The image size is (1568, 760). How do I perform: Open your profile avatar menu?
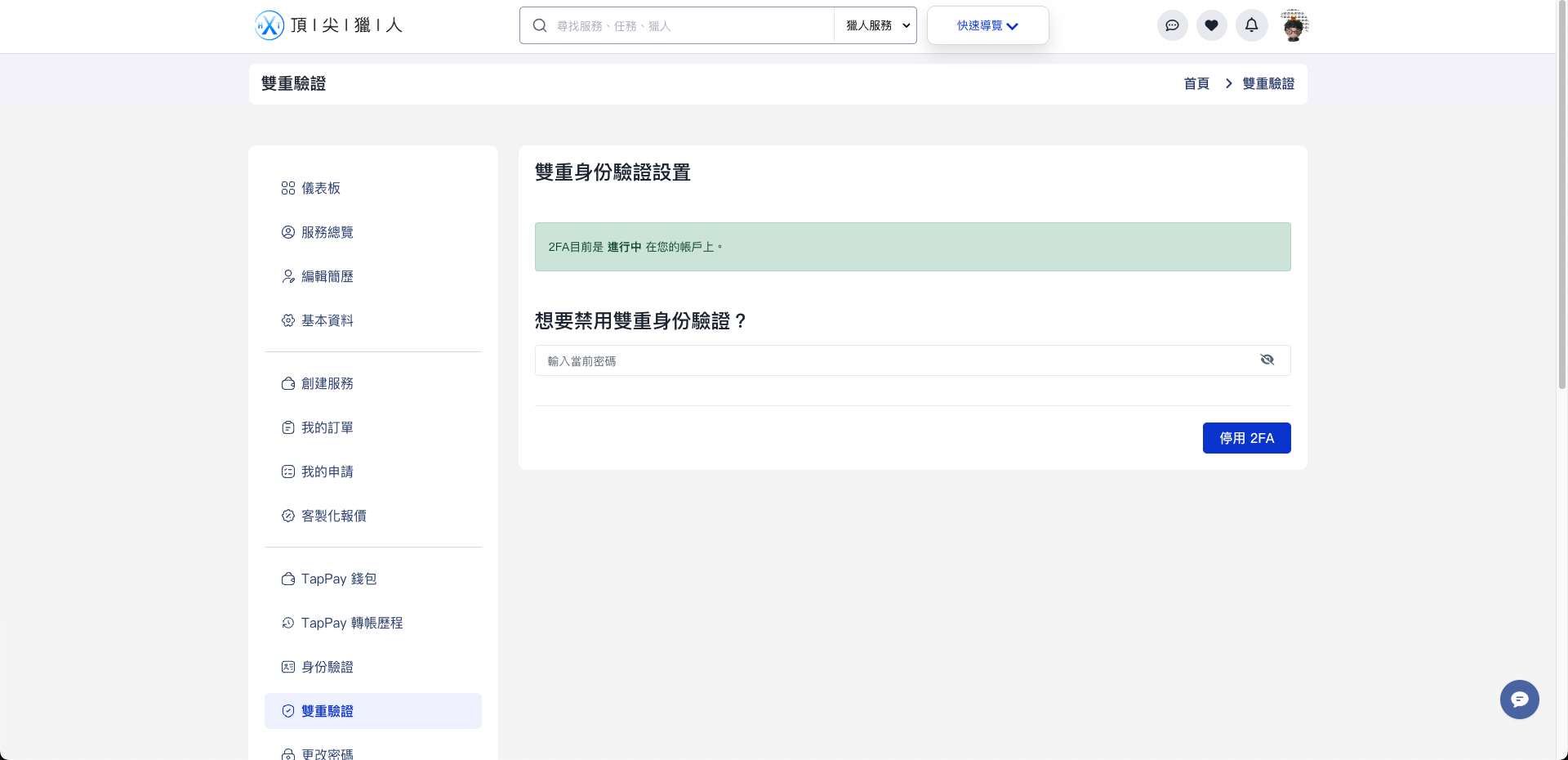point(1294,25)
